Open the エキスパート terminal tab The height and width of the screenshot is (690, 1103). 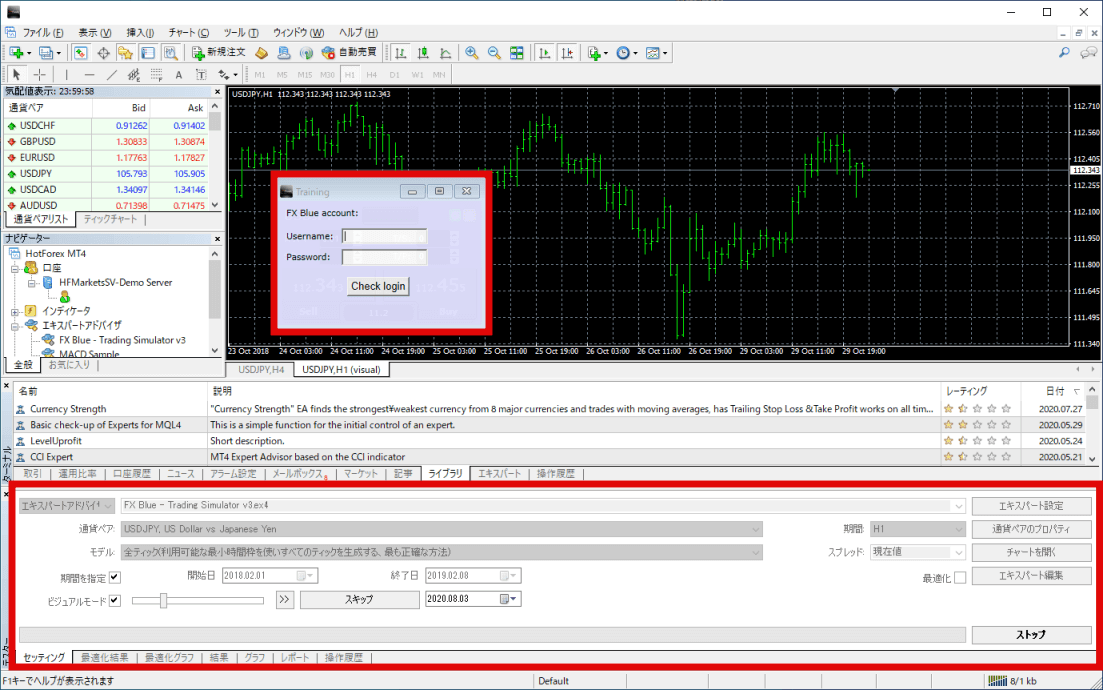click(x=499, y=473)
